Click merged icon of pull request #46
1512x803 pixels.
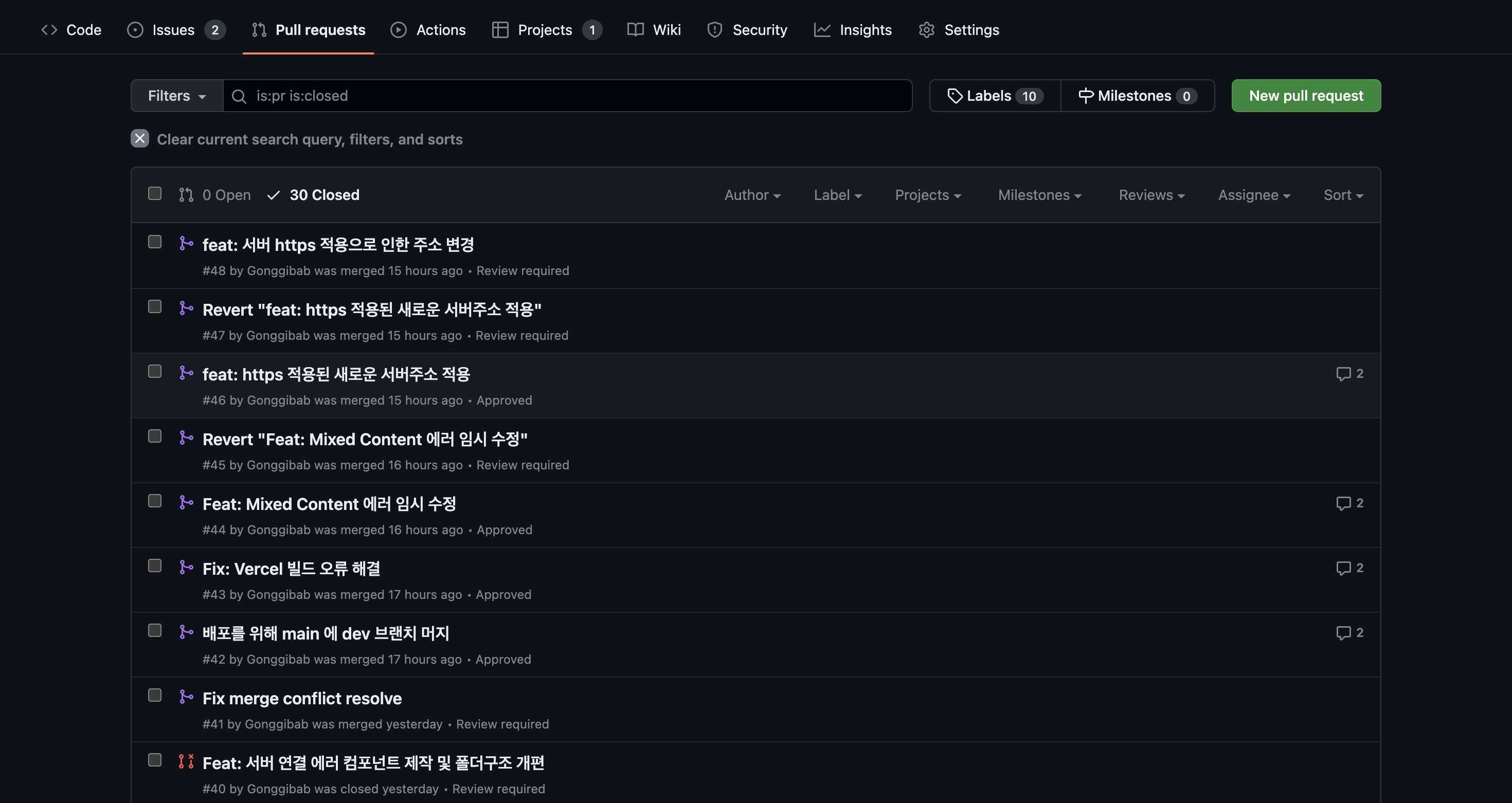[186, 373]
